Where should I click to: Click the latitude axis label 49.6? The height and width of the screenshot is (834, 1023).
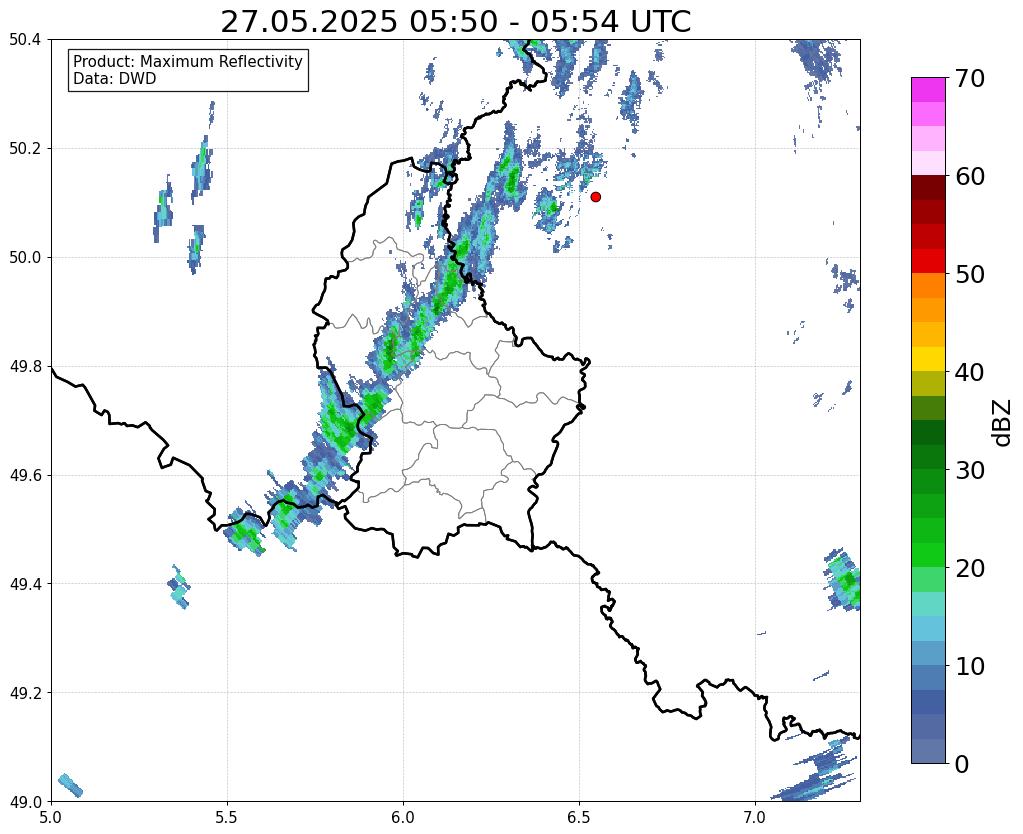(x=25, y=475)
